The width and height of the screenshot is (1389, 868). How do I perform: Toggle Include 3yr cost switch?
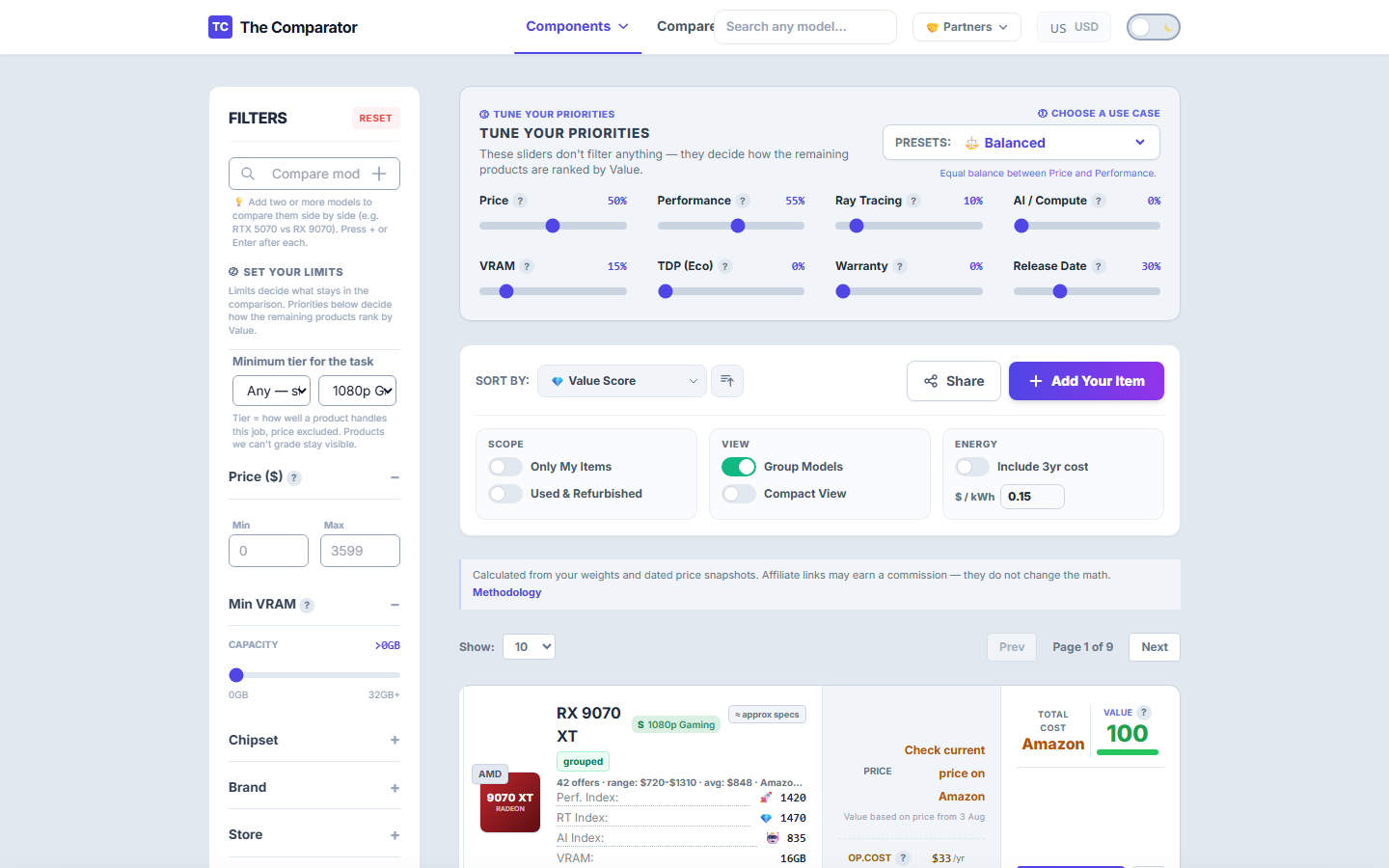(972, 467)
